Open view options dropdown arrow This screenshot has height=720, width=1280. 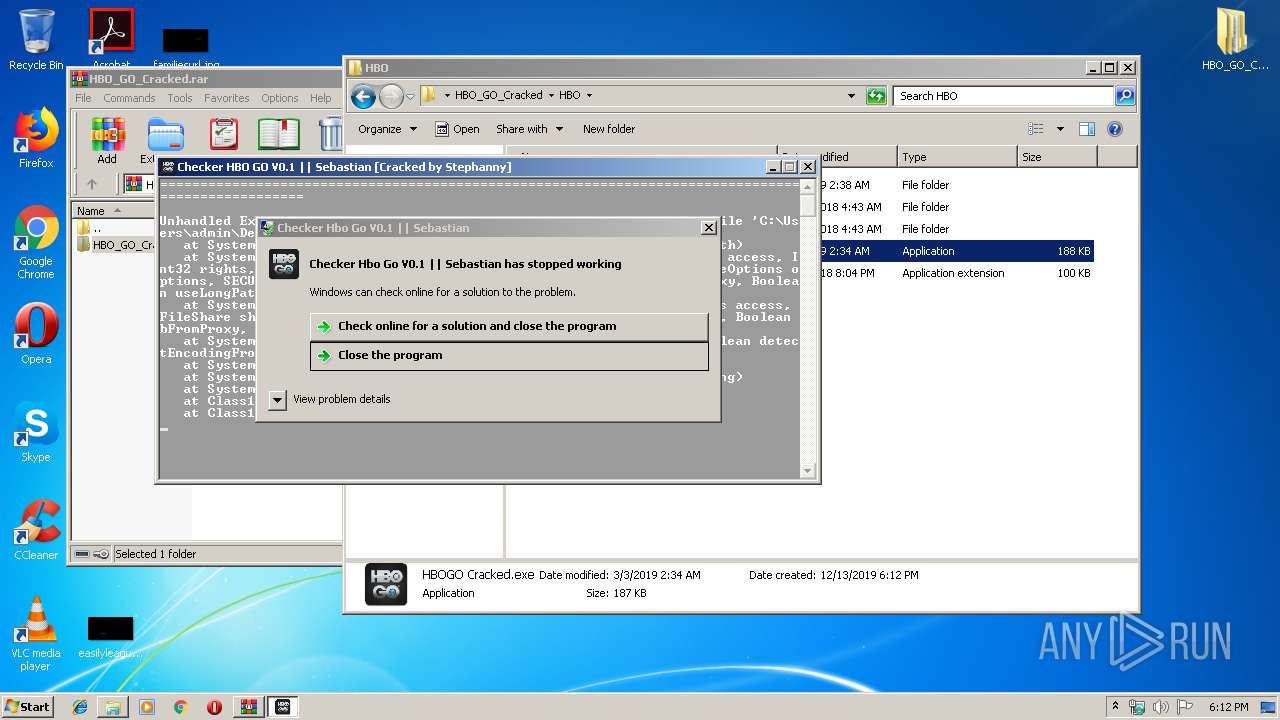(1060, 129)
